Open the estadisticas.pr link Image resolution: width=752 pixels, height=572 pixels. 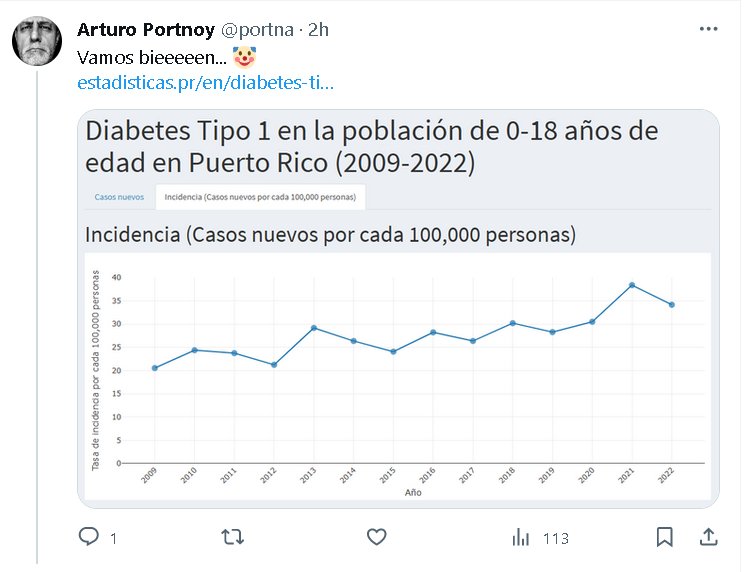pyautogui.click(x=205, y=82)
